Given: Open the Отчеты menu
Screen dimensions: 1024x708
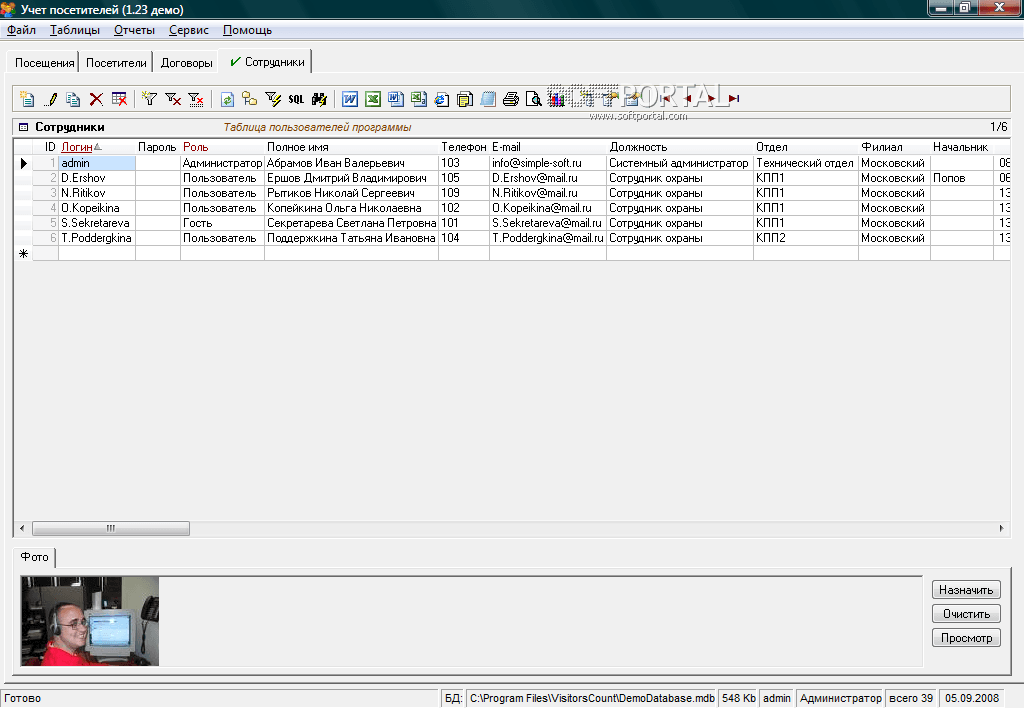Looking at the screenshot, I should [134, 30].
